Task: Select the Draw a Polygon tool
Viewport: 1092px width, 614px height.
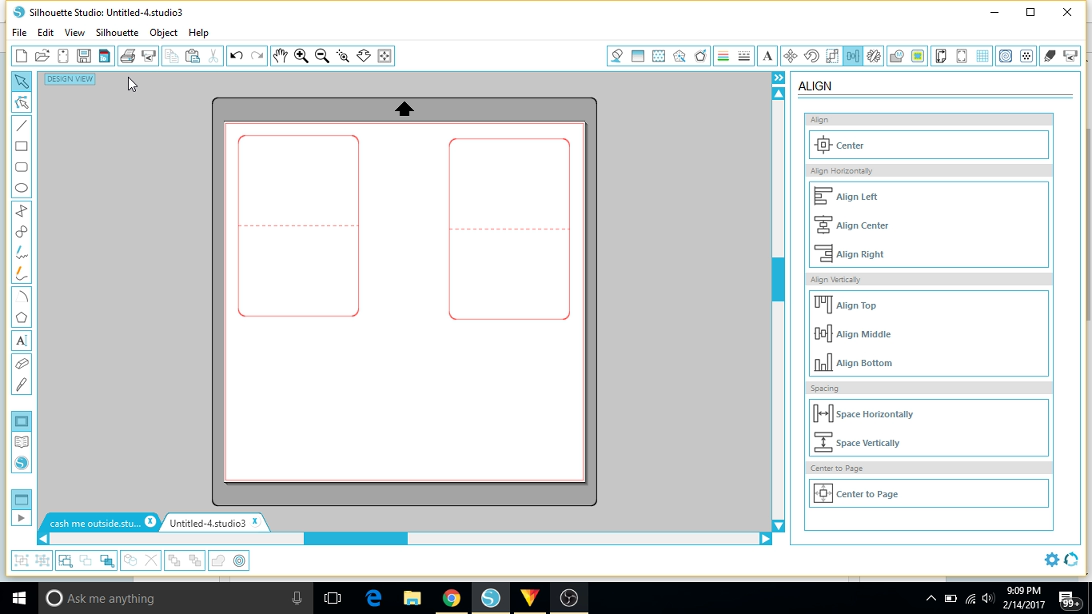Action: click(22, 211)
